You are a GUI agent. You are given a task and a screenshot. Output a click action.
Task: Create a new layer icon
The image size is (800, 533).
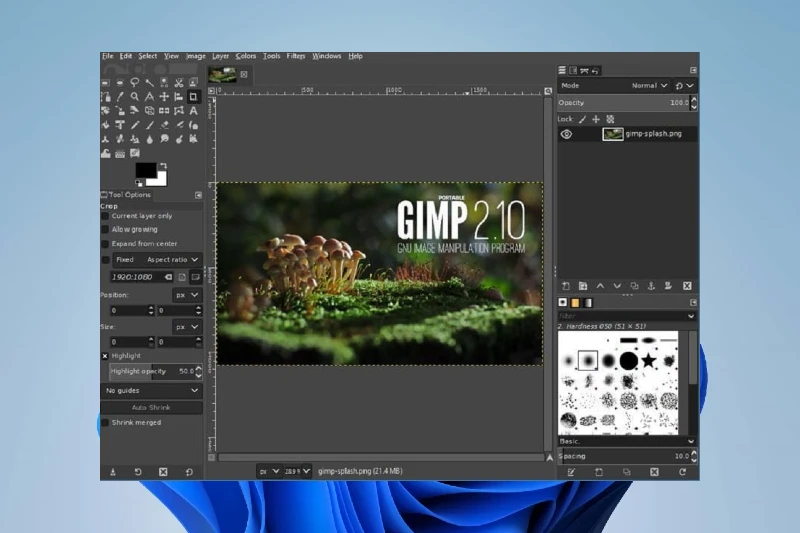pos(565,286)
